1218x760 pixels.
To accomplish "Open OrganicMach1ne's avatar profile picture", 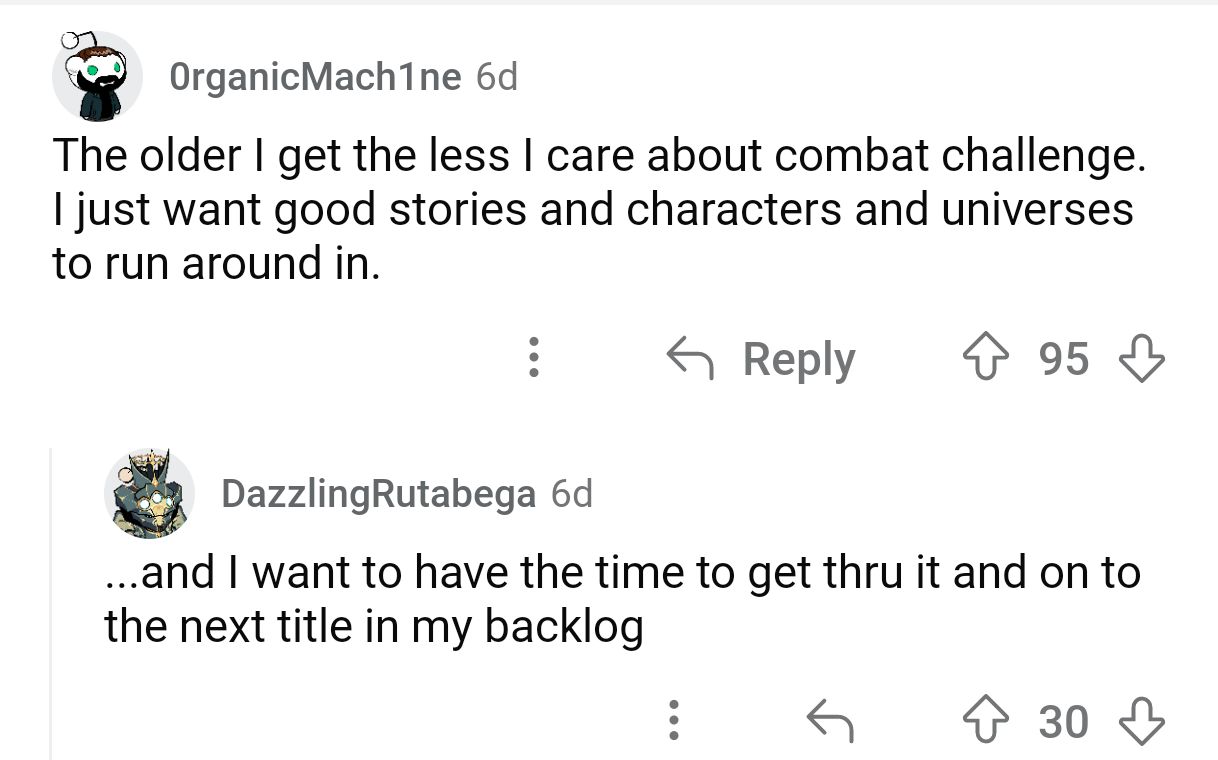I will point(97,77).
